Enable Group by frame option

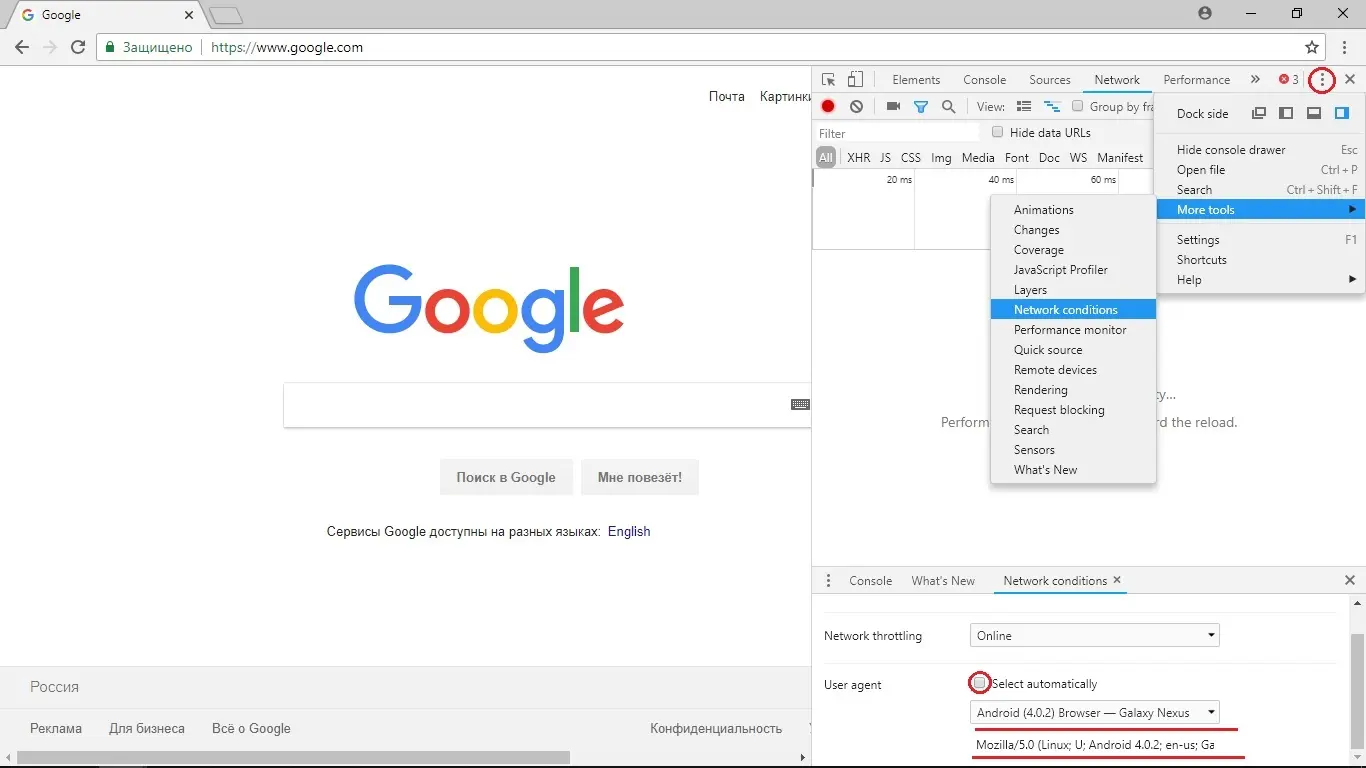click(1077, 106)
